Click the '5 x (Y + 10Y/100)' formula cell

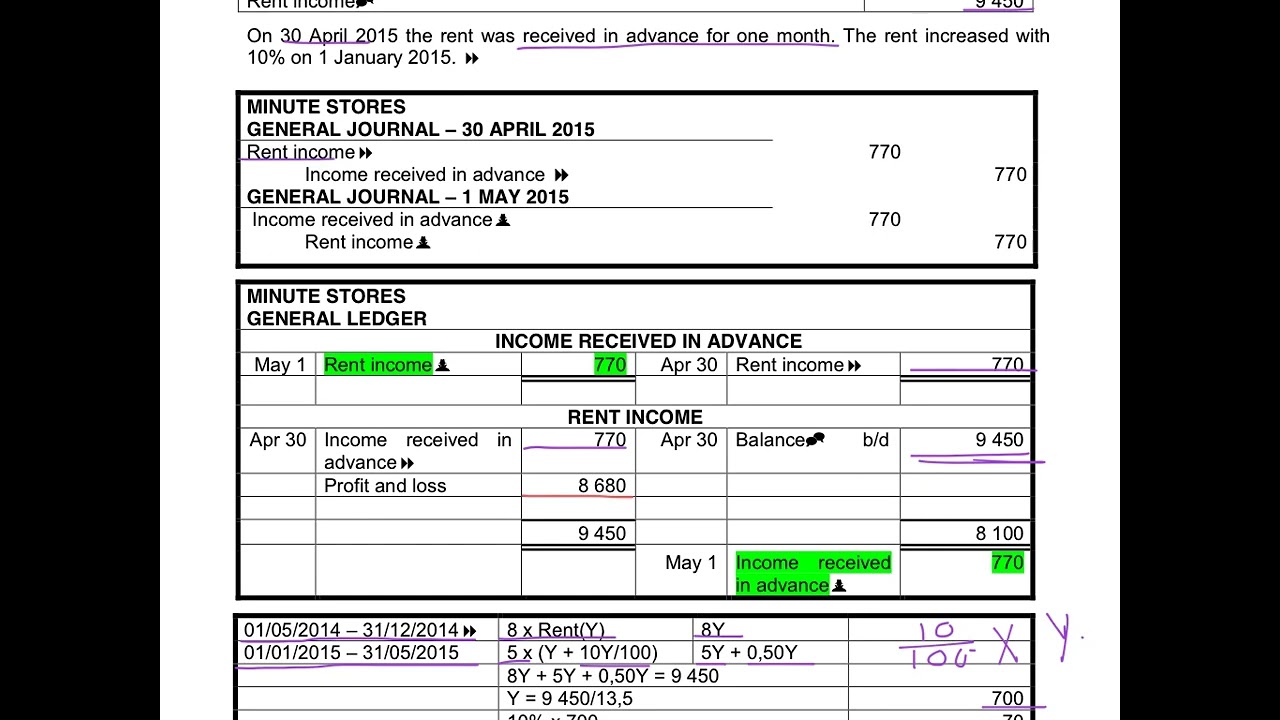[x=582, y=653]
